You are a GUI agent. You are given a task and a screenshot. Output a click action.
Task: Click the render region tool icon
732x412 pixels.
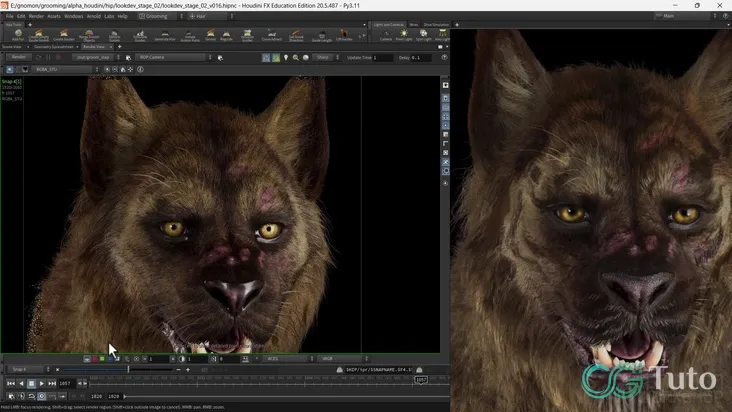click(x=266, y=57)
